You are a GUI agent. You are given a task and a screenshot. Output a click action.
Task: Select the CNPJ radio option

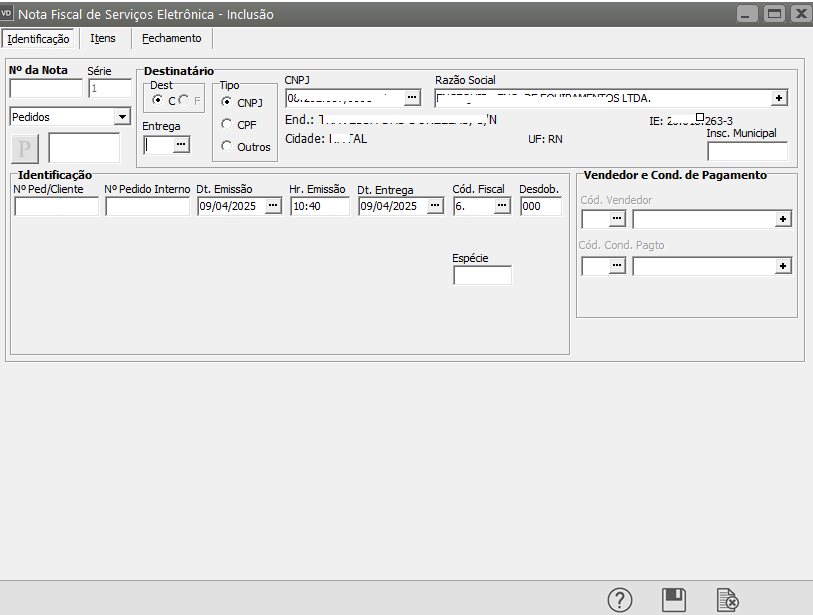click(227, 102)
